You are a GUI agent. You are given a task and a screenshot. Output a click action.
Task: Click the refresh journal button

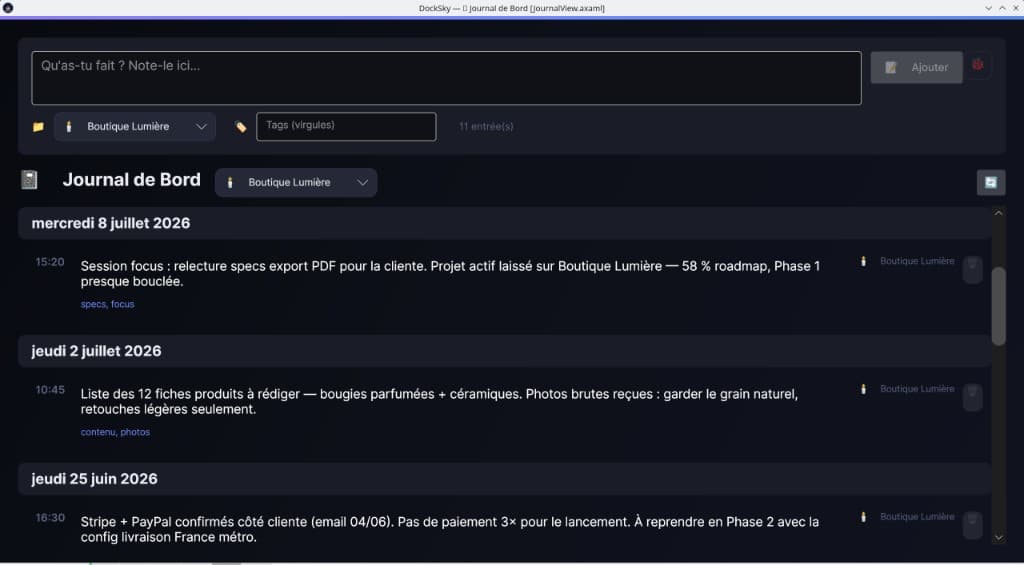tap(991, 182)
